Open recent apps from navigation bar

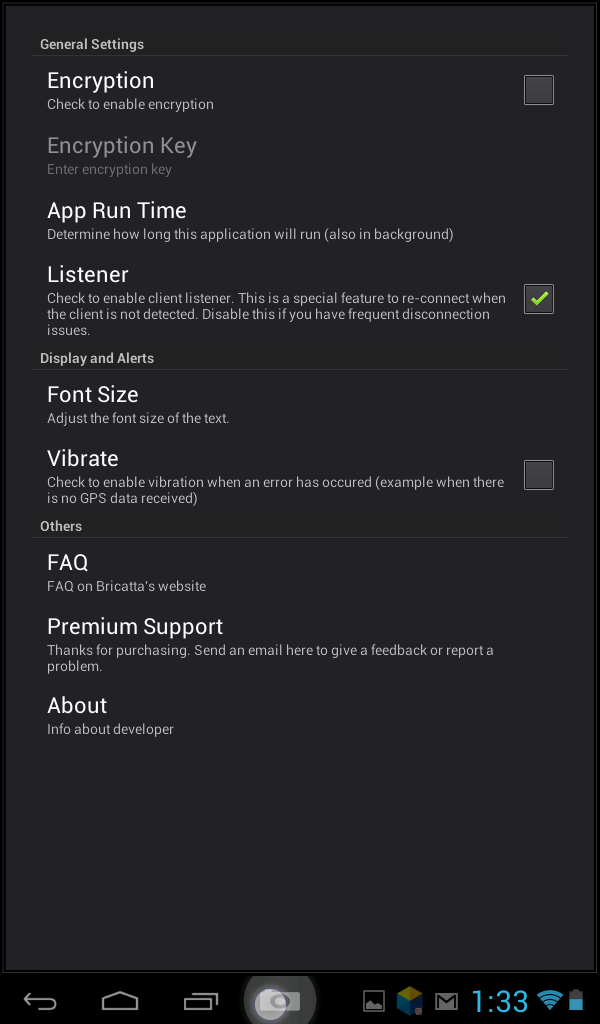198,1000
